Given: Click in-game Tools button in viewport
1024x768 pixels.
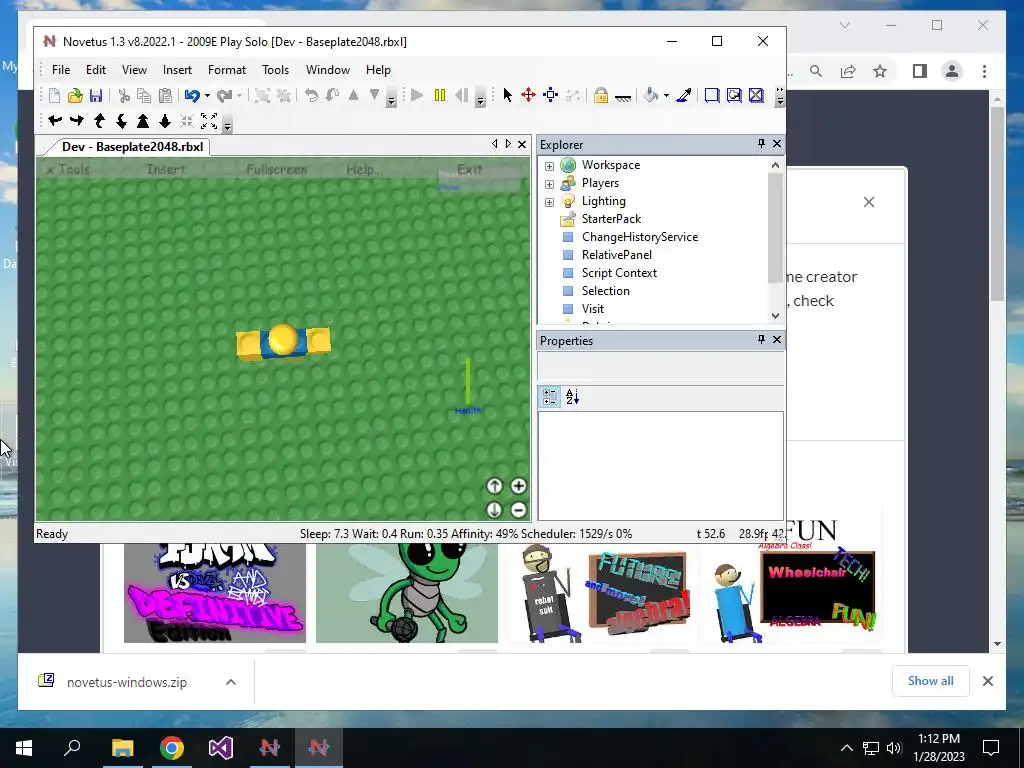Looking at the screenshot, I should coord(68,169).
